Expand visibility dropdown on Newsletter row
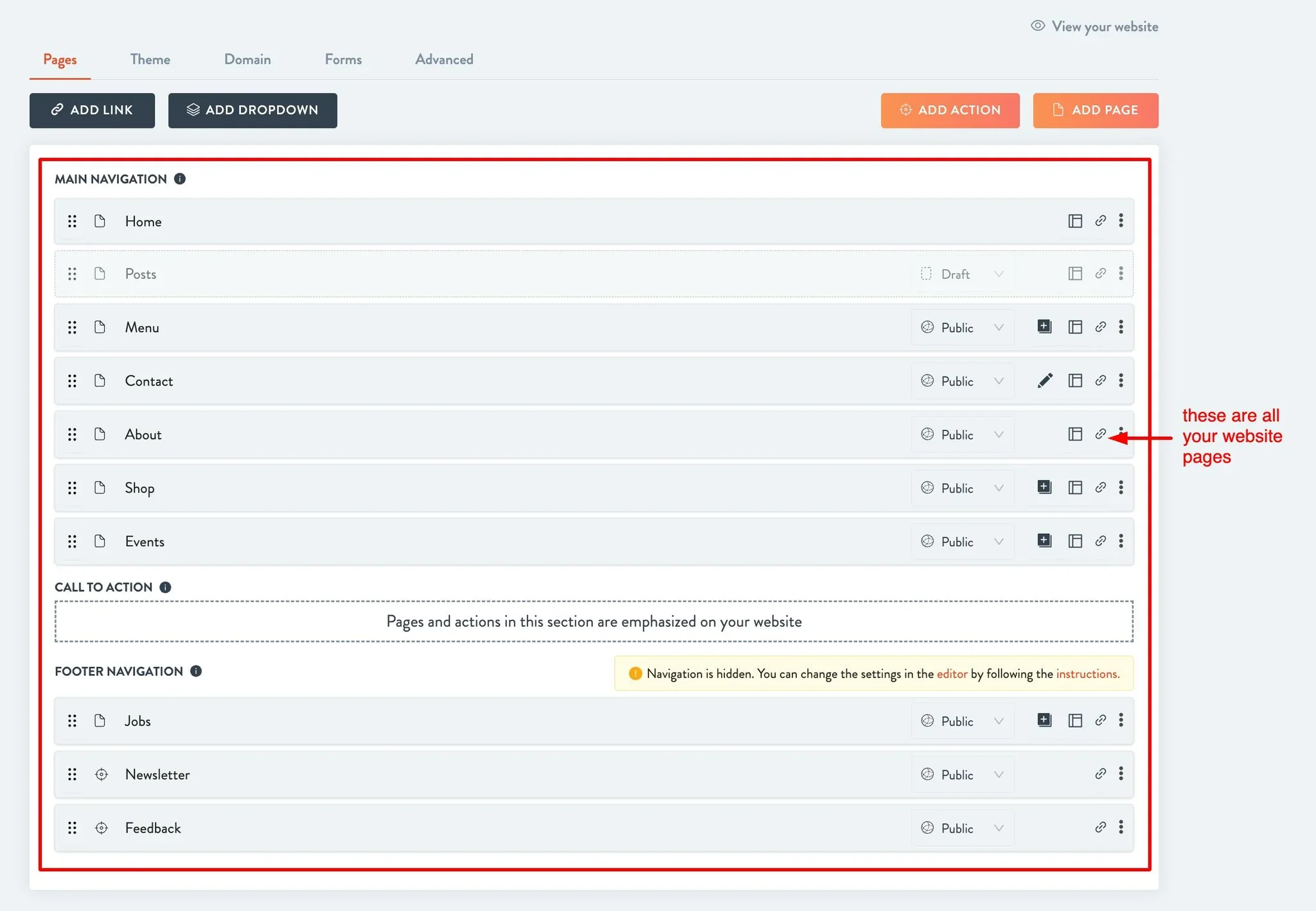This screenshot has width=1316, height=911. coord(963,775)
